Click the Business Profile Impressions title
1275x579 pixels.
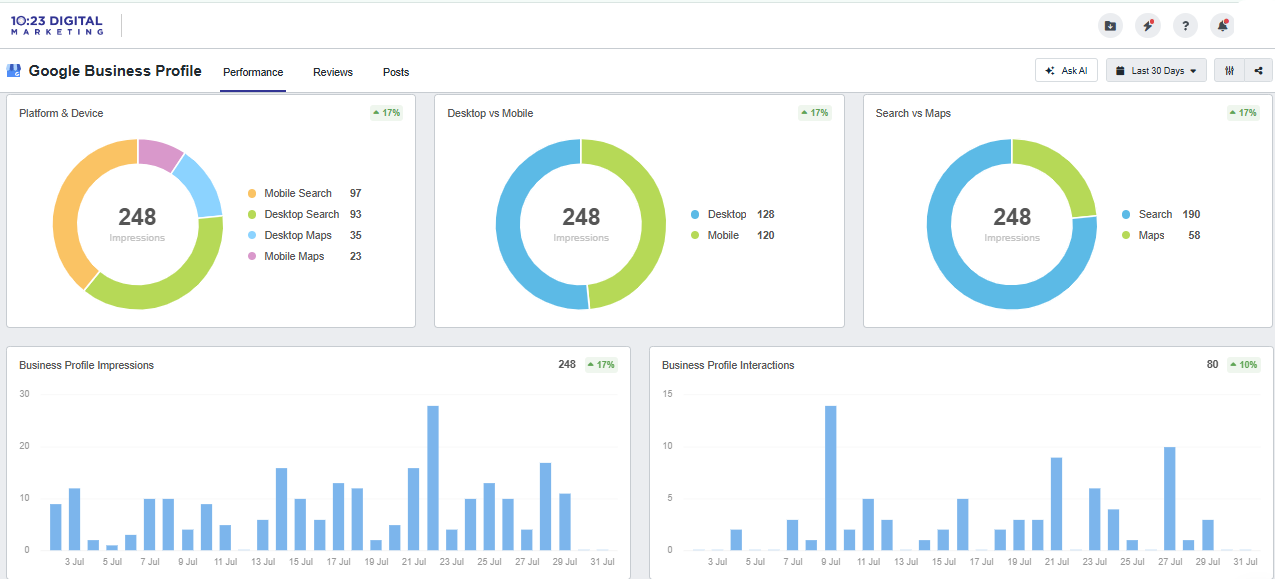(x=87, y=365)
